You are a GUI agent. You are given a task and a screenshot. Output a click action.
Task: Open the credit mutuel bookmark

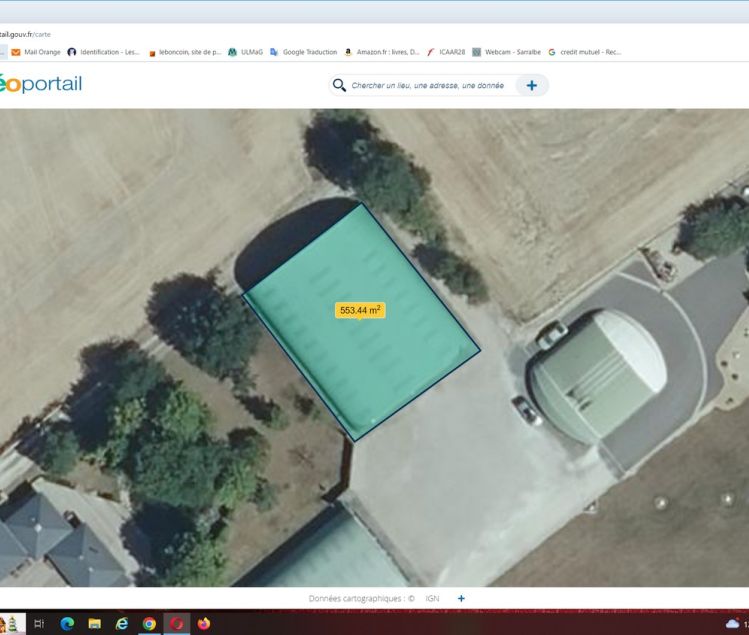coord(585,52)
